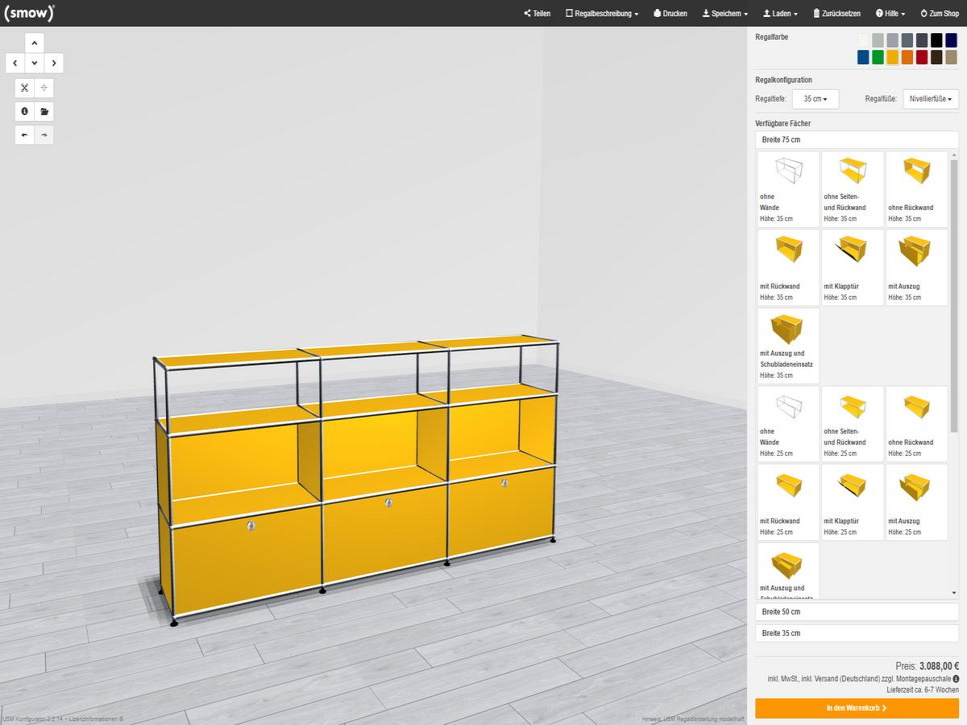
Task: Undo the last change with the undo arrow
Action: 25,135
